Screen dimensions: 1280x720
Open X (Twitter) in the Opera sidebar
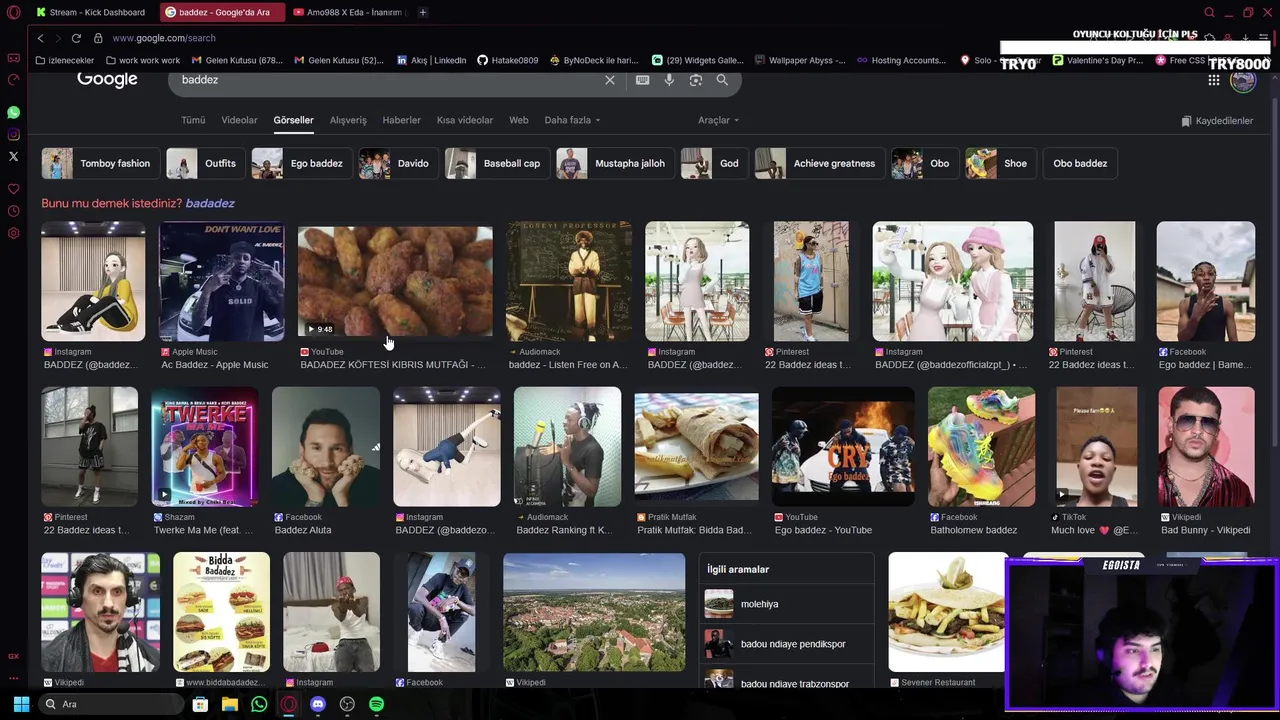click(13, 157)
